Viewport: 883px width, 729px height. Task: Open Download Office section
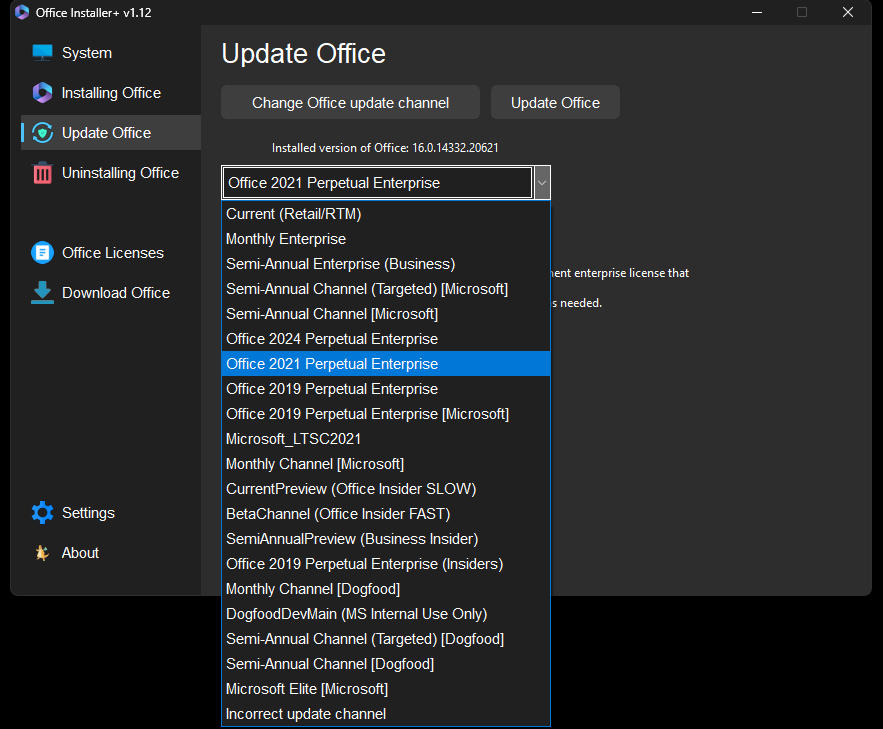tap(115, 293)
